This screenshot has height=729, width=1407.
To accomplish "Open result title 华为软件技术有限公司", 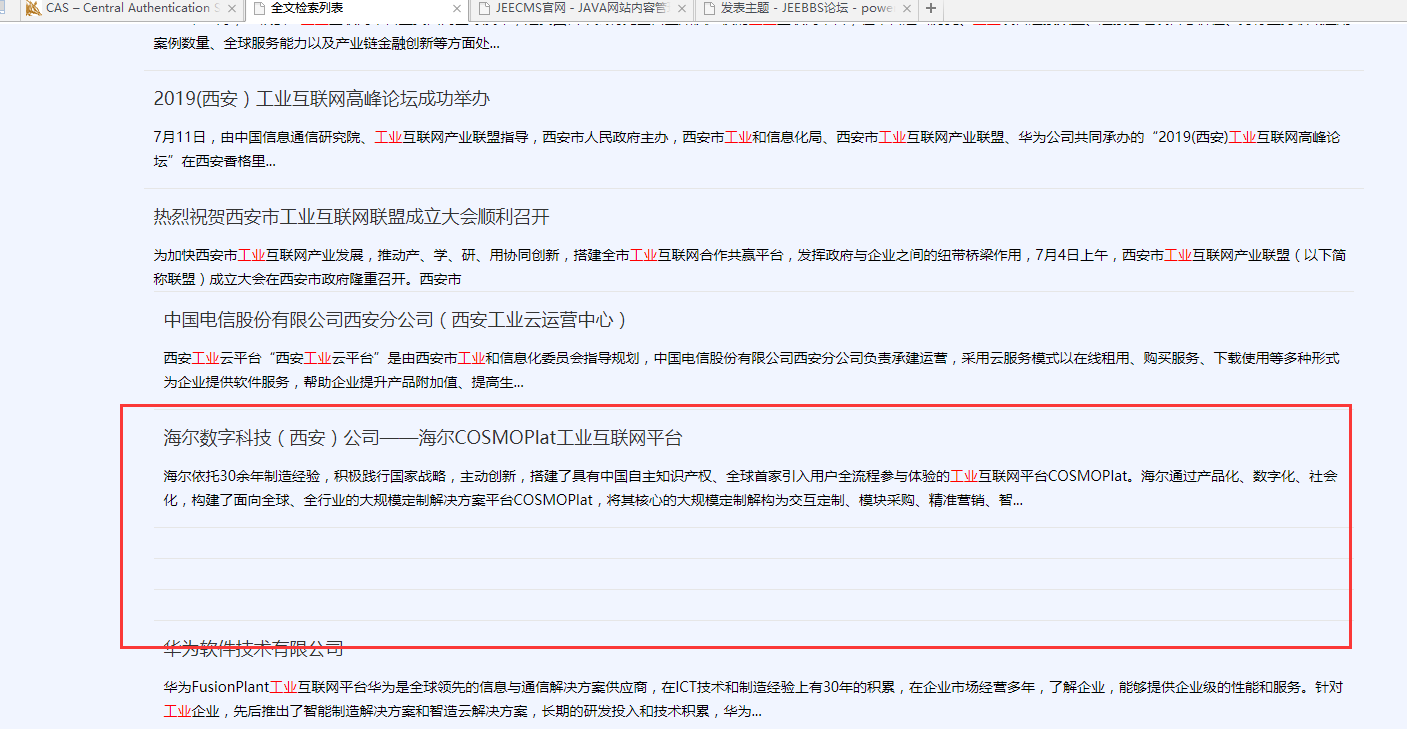I will pos(254,648).
